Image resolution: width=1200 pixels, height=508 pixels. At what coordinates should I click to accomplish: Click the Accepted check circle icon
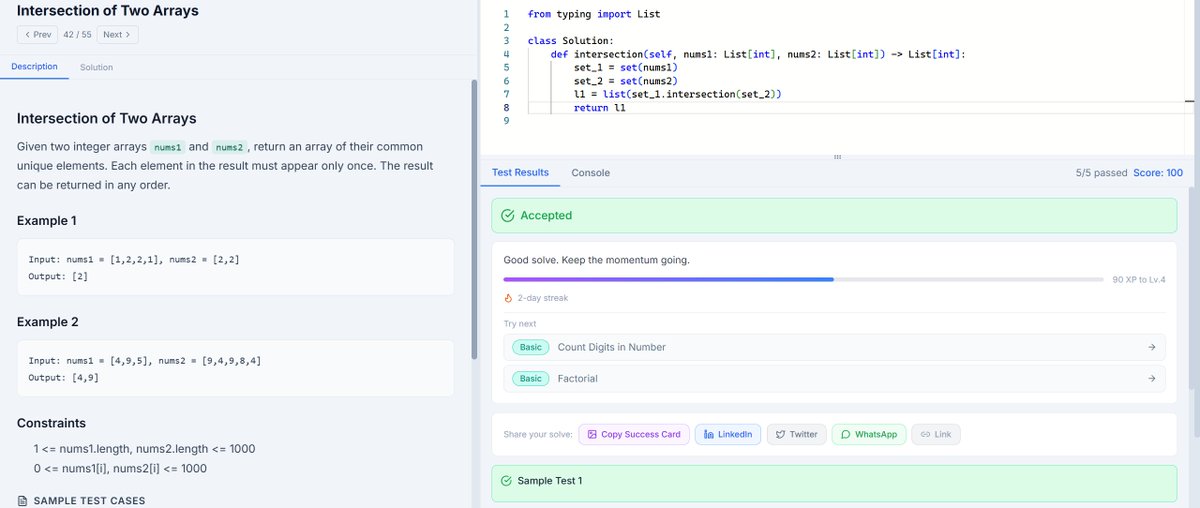coord(508,215)
